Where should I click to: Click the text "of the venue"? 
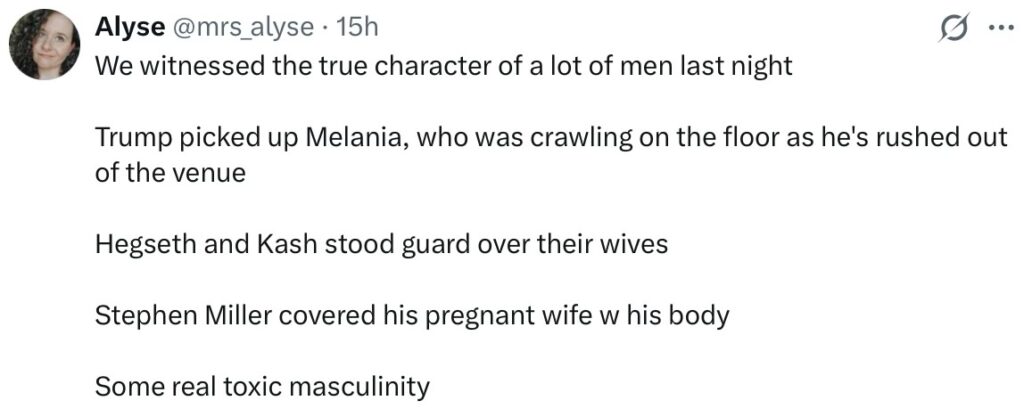pyautogui.click(x=170, y=173)
